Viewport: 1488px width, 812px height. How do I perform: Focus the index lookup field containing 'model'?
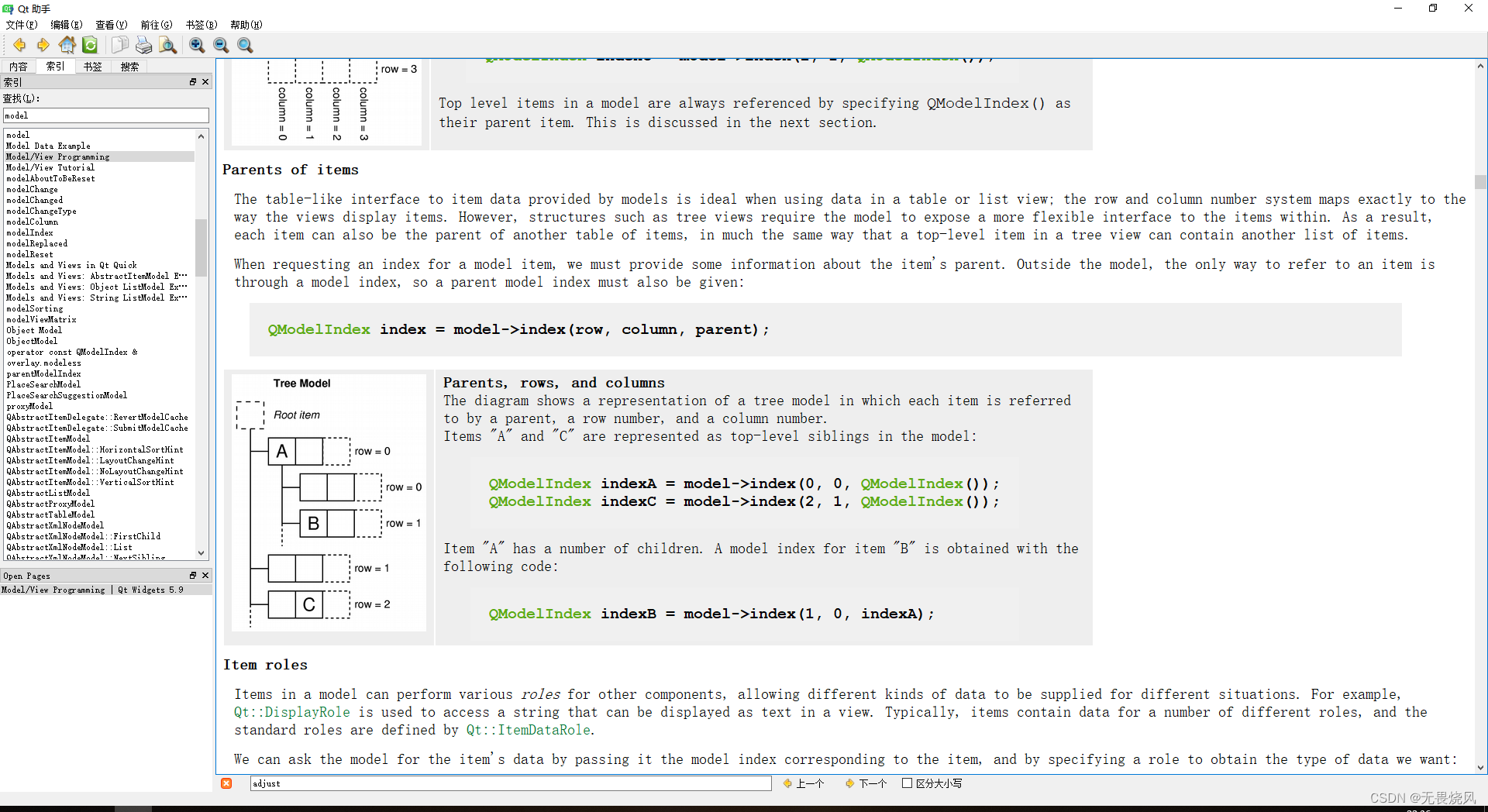point(106,115)
